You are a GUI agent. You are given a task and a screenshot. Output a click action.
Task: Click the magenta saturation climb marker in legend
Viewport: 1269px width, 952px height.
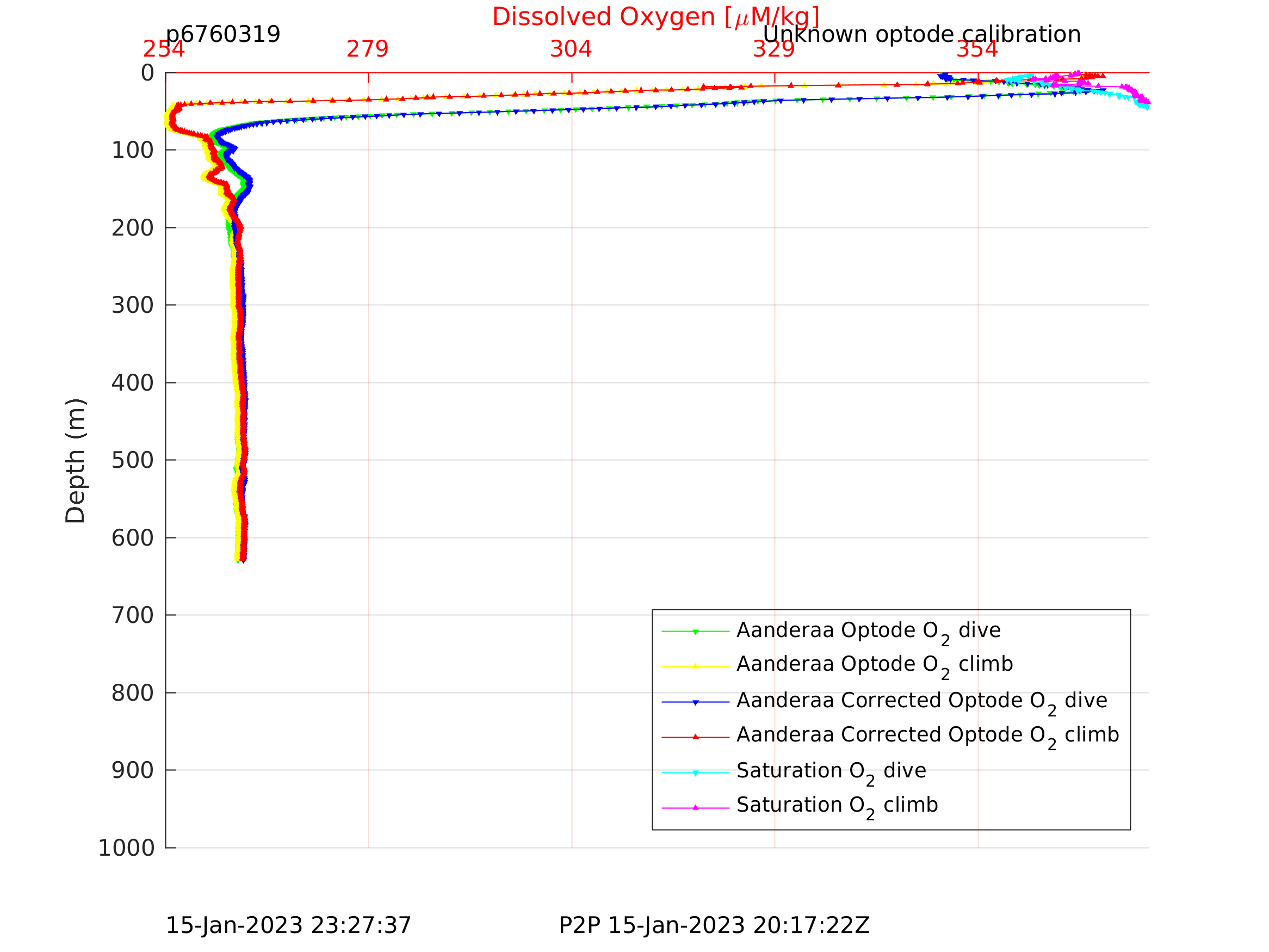[x=695, y=807]
